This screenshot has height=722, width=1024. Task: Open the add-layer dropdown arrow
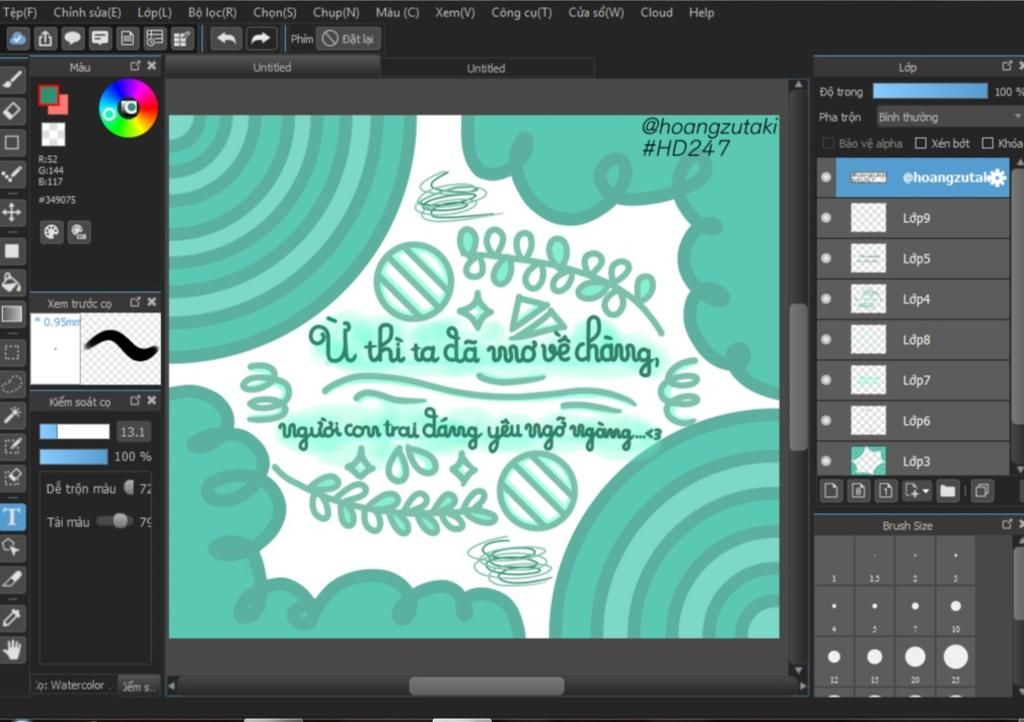(926, 491)
